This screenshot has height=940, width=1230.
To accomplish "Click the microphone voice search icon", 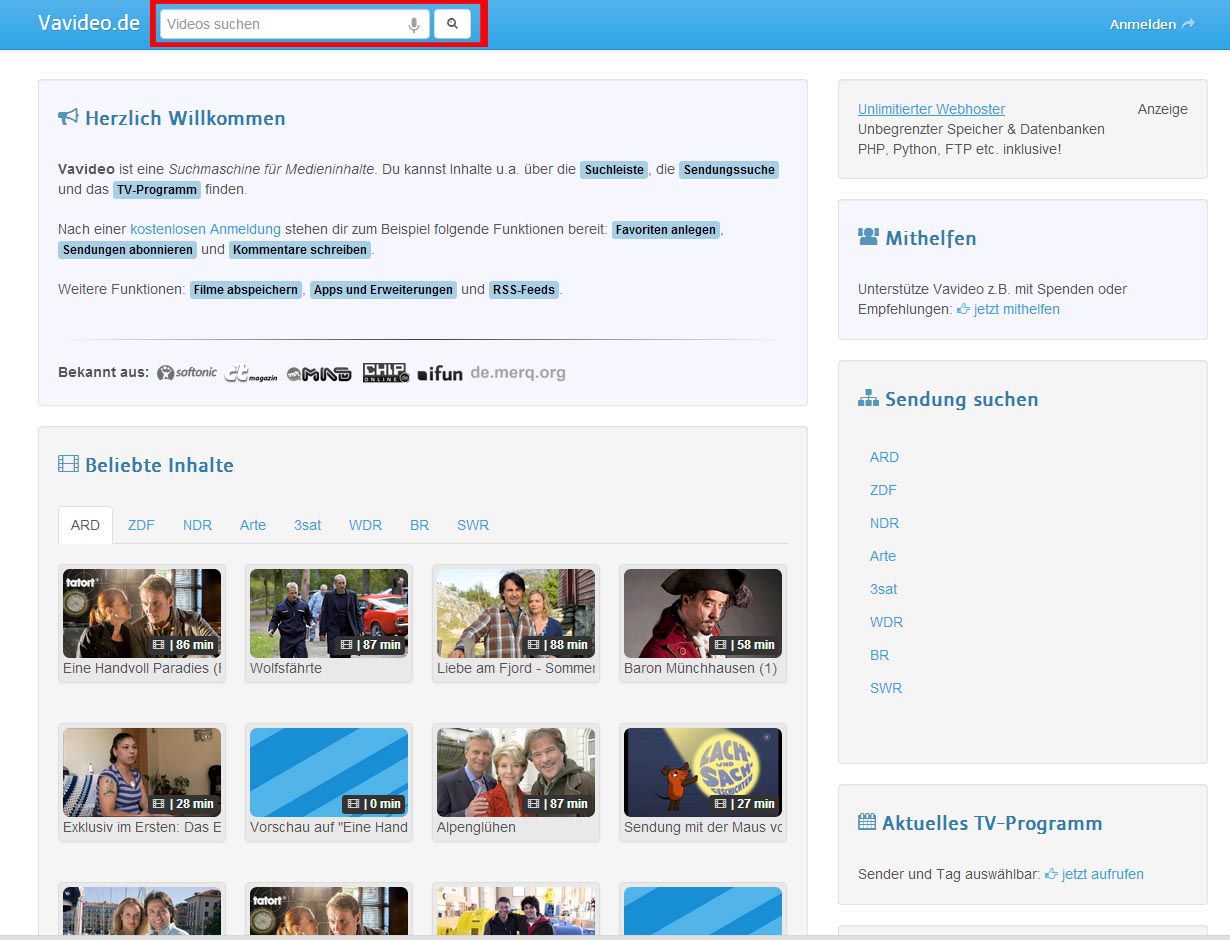I will [414, 25].
